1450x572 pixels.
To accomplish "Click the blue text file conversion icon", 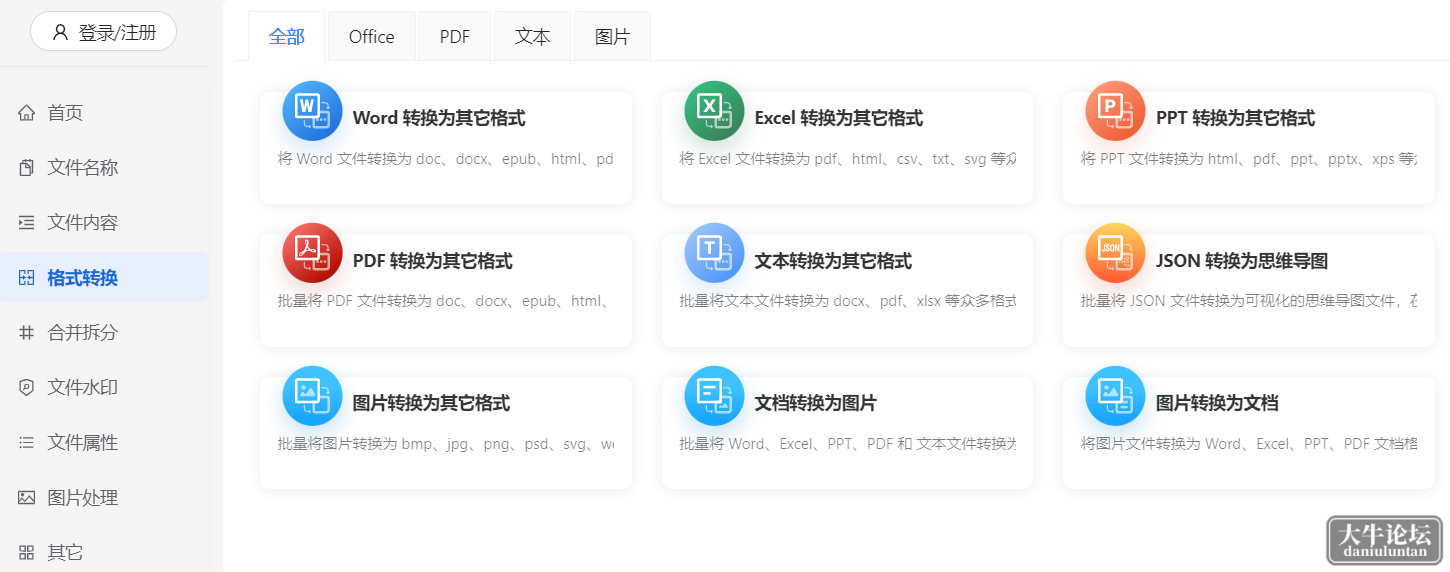I will (714, 253).
